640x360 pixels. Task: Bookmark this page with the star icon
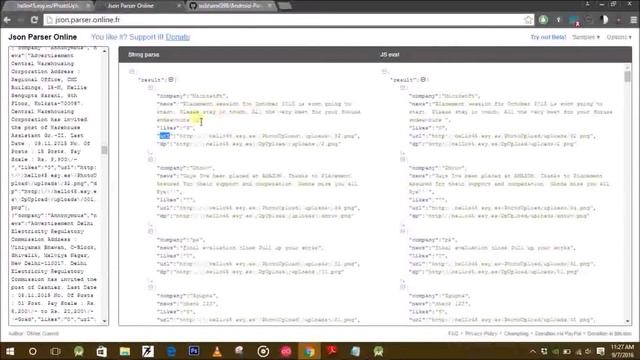528,20
